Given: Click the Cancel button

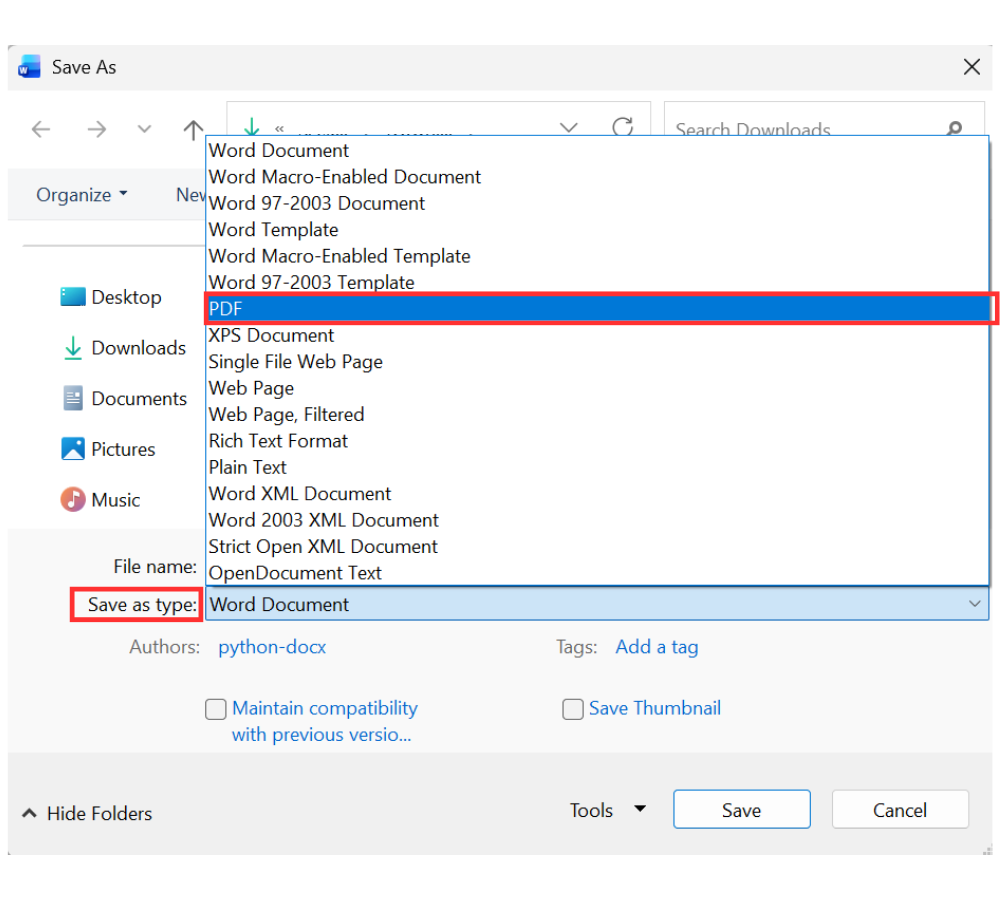Looking at the screenshot, I should (x=900, y=809).
